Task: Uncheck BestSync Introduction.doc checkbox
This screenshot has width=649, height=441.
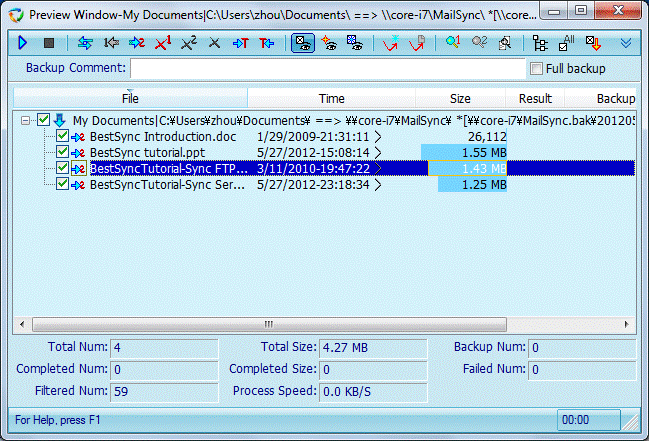Action: coord(62,136)
